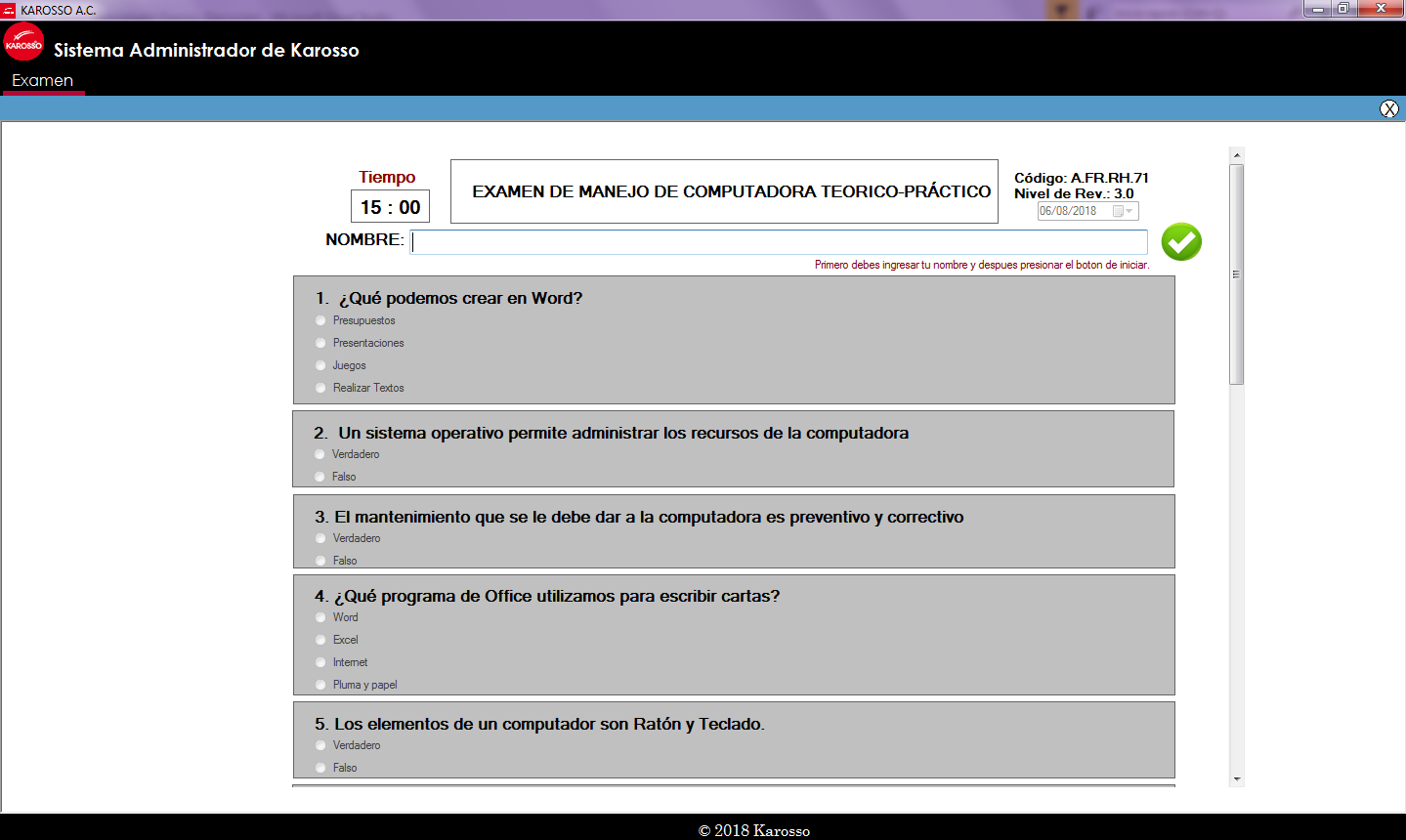This screenshot has height=840, width=1406.
Task: Click the © 2018 Karosso footer text
Action: [754, 830]
